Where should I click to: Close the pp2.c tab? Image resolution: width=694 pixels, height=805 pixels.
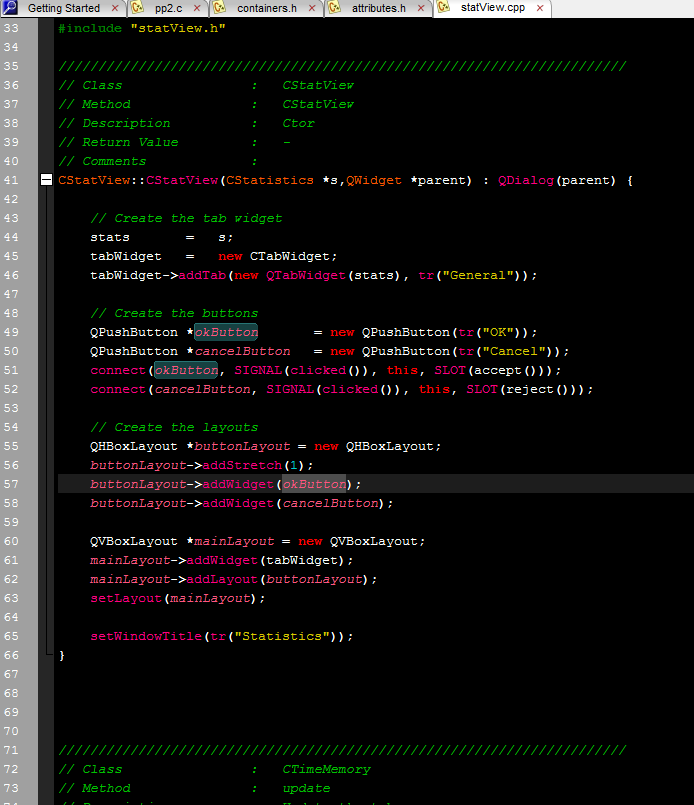tap(200, 8)
